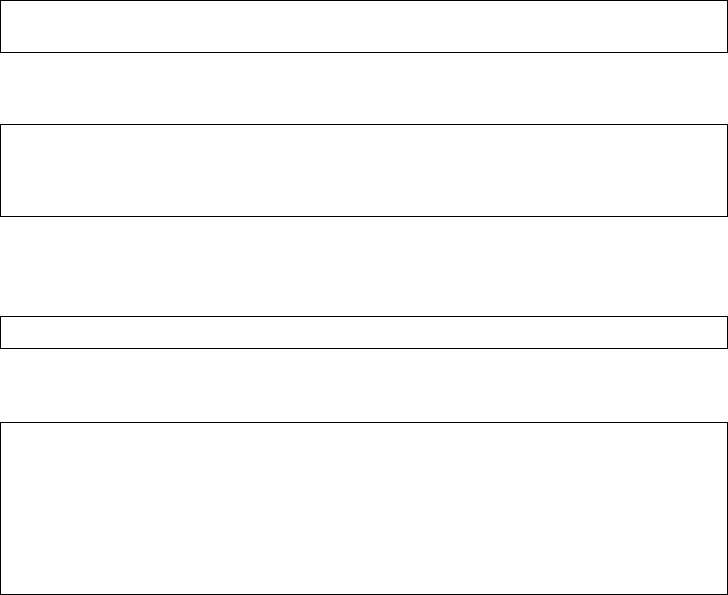Click blank gap between second box and thinnest box
The width and height of the screenshot is (728, 595).
[x=364, y=266]
